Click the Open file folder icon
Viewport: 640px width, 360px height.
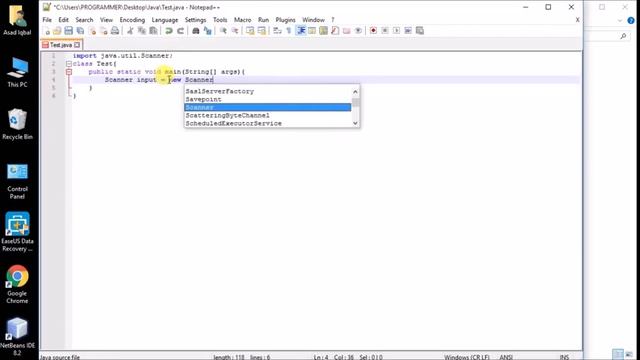(x=57, y=31)
